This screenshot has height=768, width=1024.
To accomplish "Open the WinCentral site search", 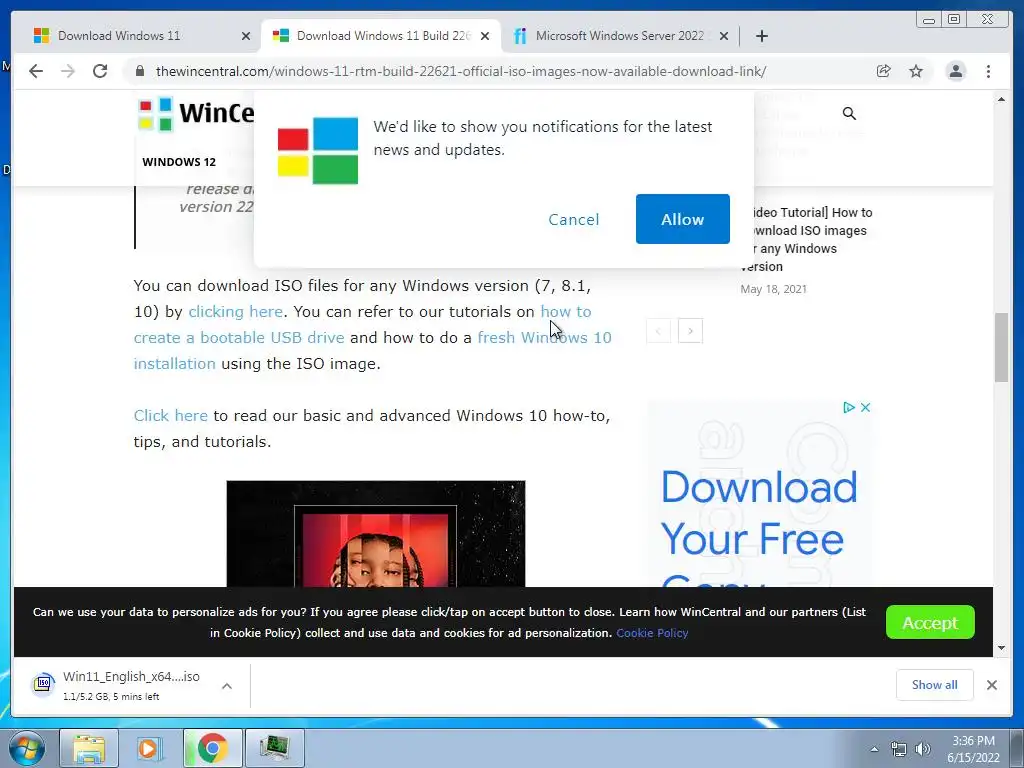I will click(849, 114).
